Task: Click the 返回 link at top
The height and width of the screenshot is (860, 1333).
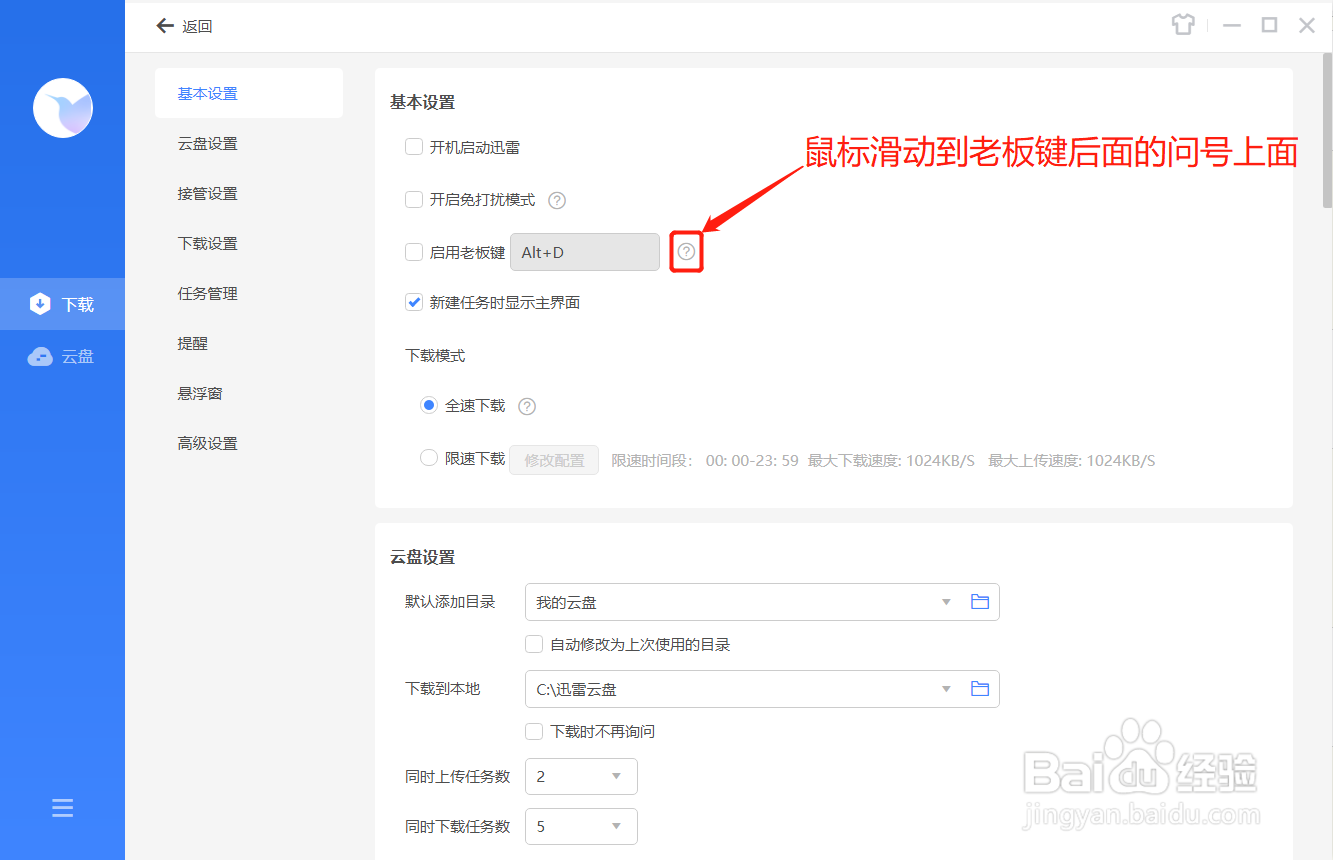Action: coord(197,27)
